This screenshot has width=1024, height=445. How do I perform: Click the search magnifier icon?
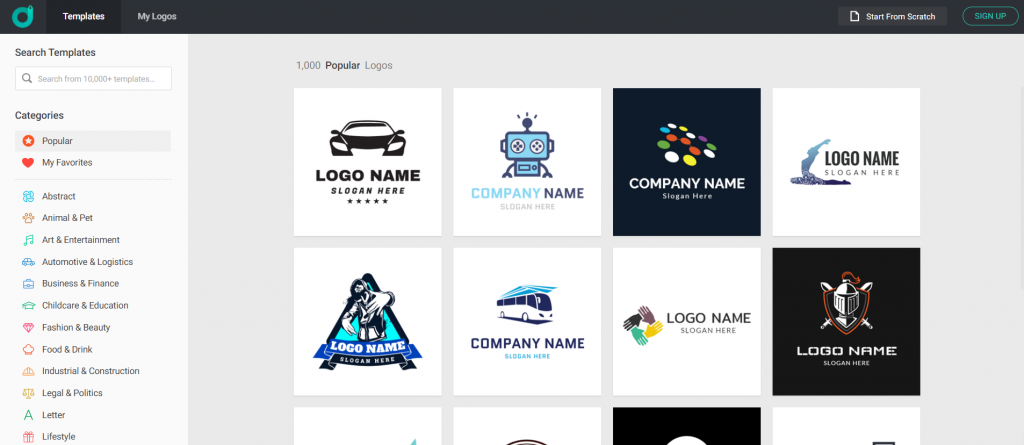tap(27, 78)
